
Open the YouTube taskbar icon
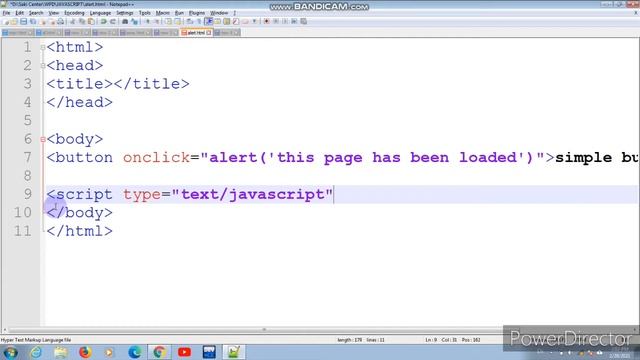pyautogui.click(x=184, y=352)
